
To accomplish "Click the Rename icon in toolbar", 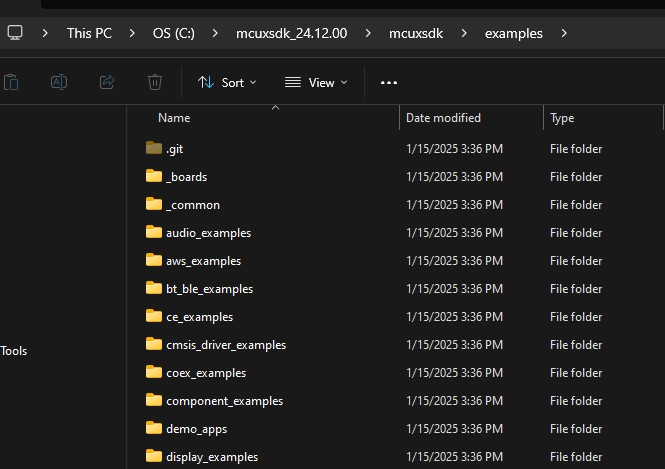I will click(59, 82).
